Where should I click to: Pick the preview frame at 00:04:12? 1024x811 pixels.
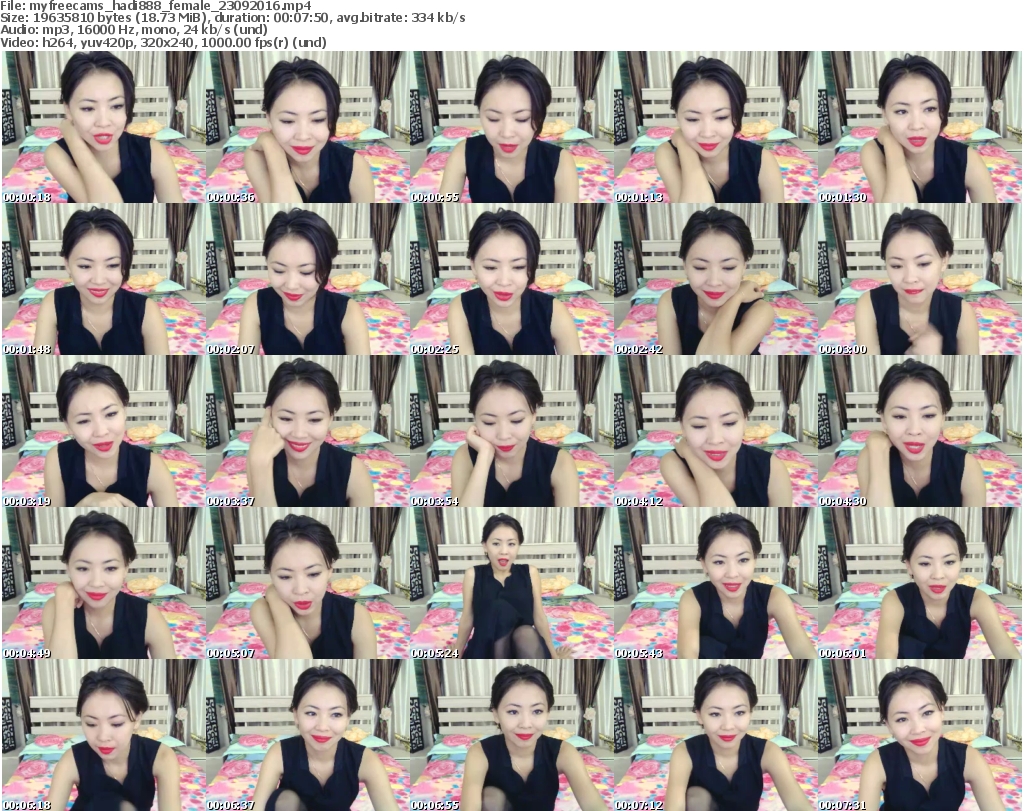(x=716, y=432)
